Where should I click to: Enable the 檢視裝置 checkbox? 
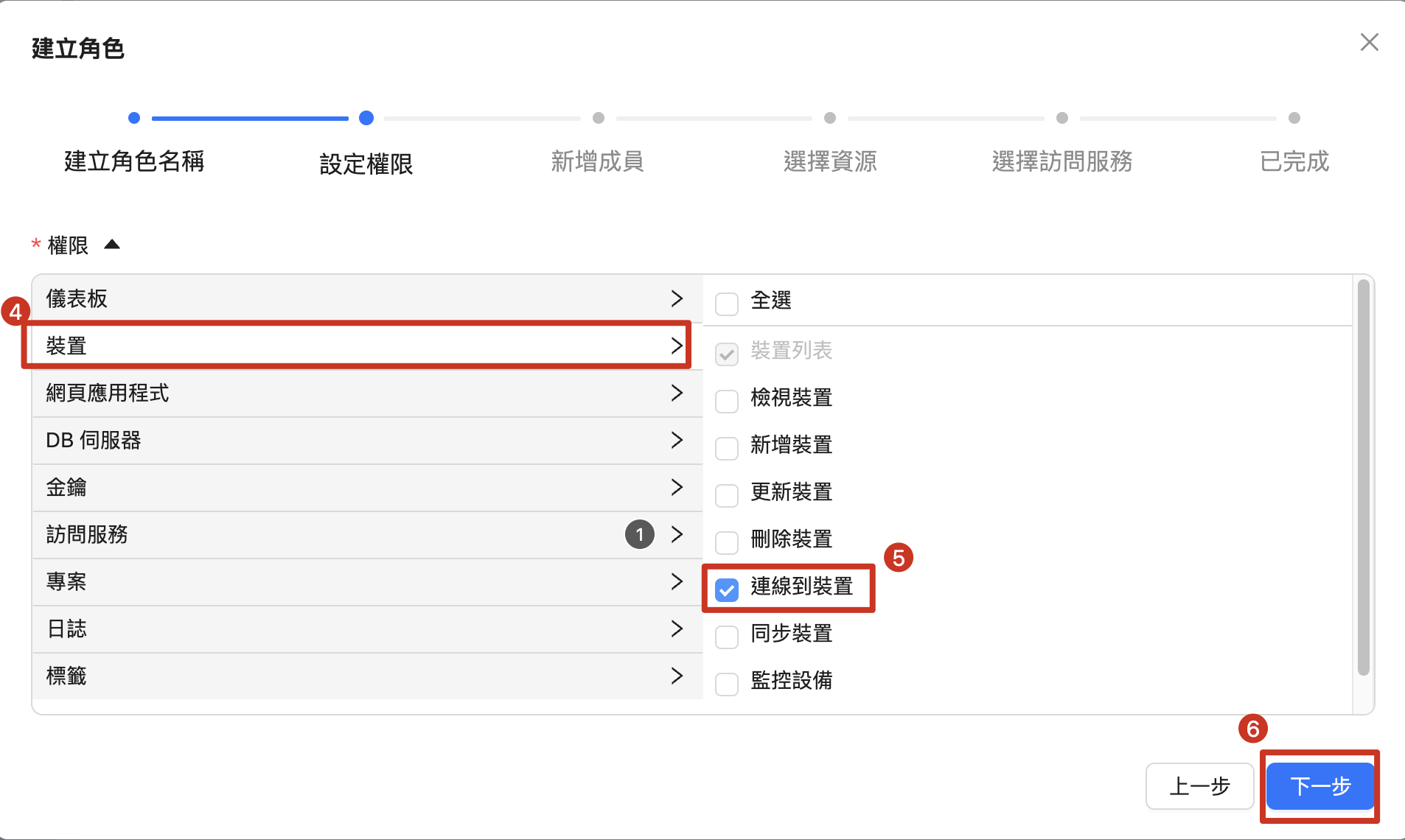(727, 401)
